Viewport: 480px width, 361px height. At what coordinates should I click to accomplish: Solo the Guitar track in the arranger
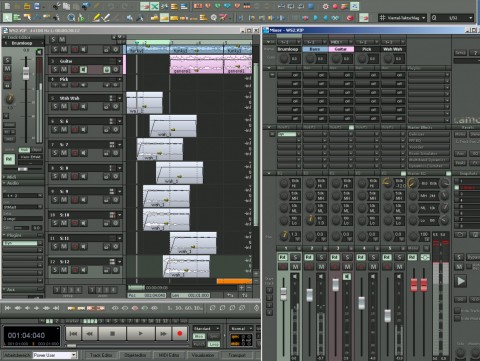pyautogui.click(x=55, y=69)
